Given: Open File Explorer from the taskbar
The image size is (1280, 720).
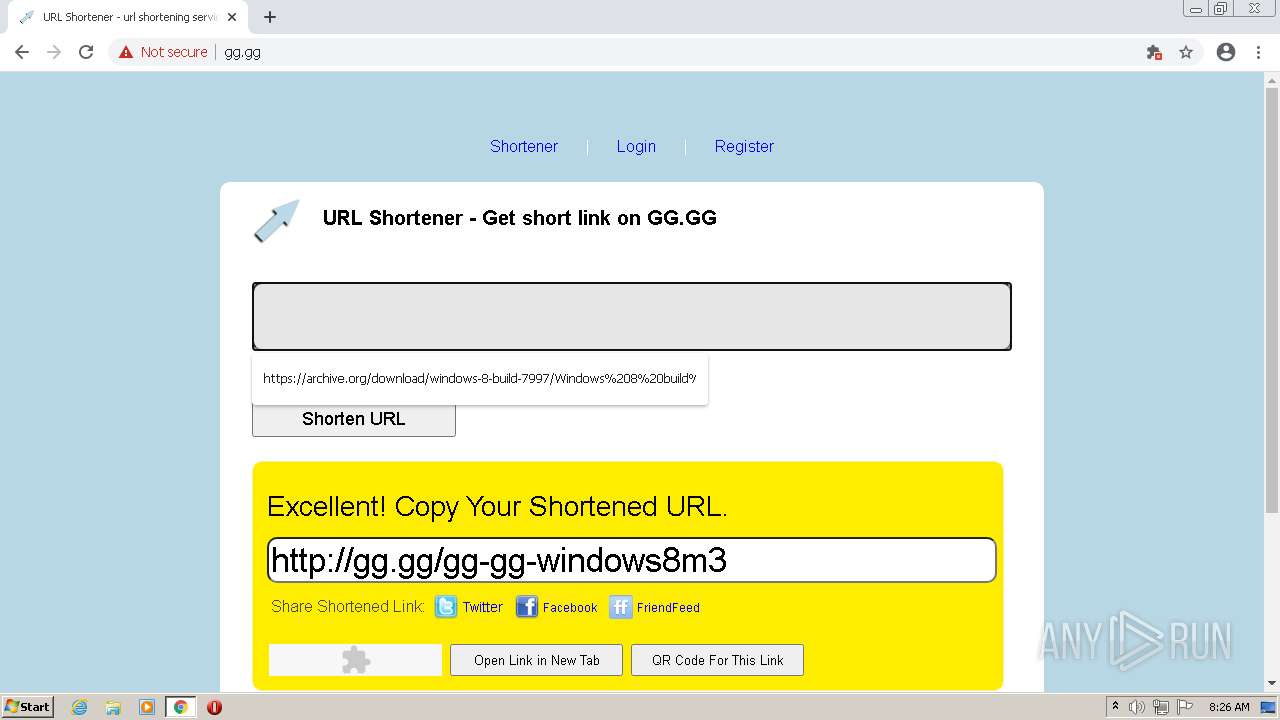Looking at the screenshot, I should (x=113, y=707).
